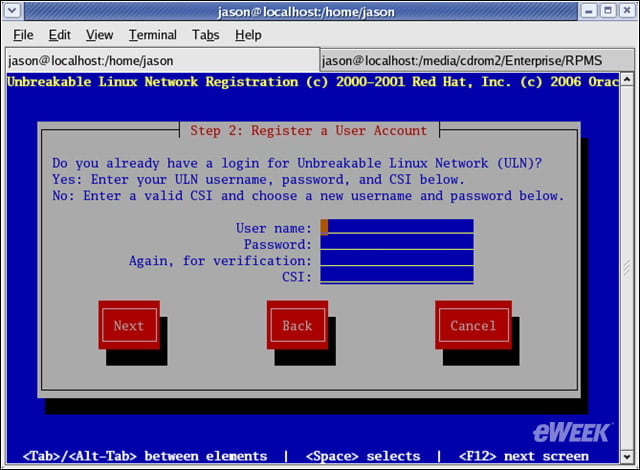Open the Help menu
The height and width of the screenshot is (470, 640).
tap(248, 35)
